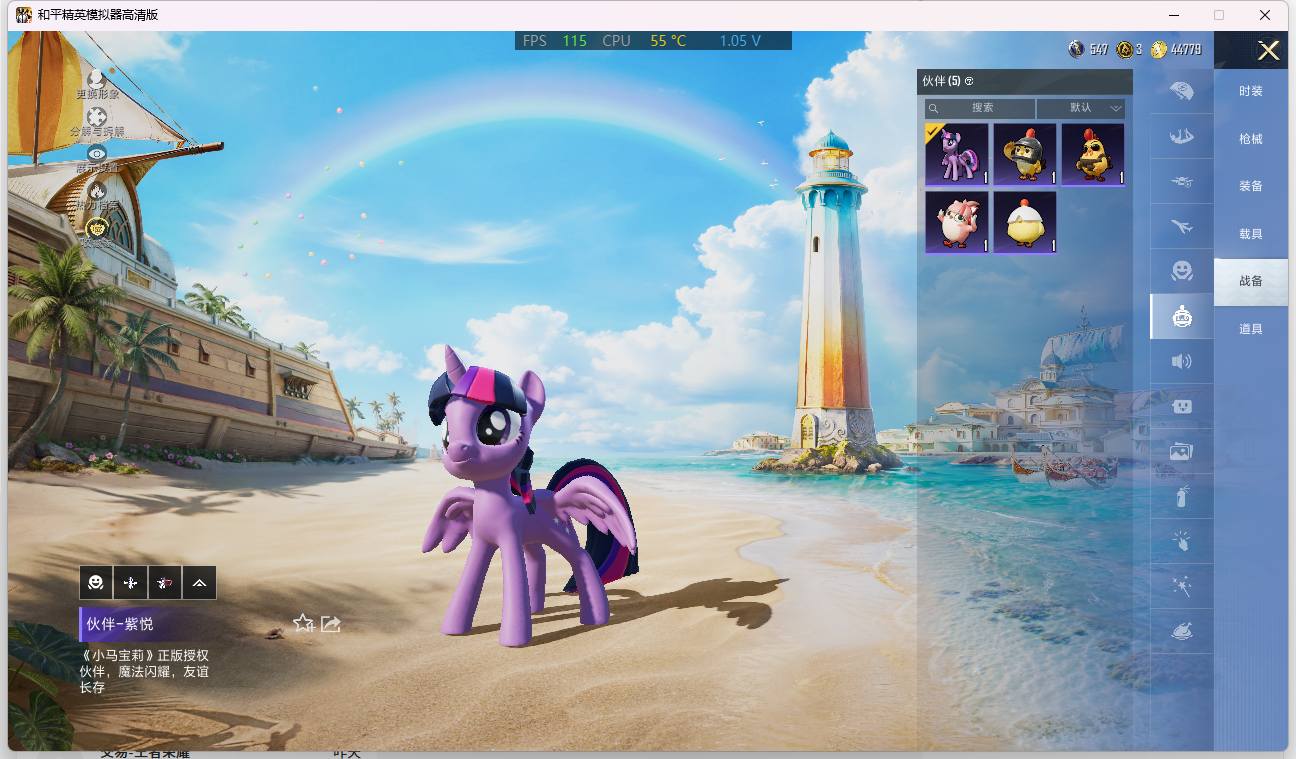The height and width of the screenshot is (759, 1296).
Task: Open the 热力档案 flame icon
Action: [97, 190]
